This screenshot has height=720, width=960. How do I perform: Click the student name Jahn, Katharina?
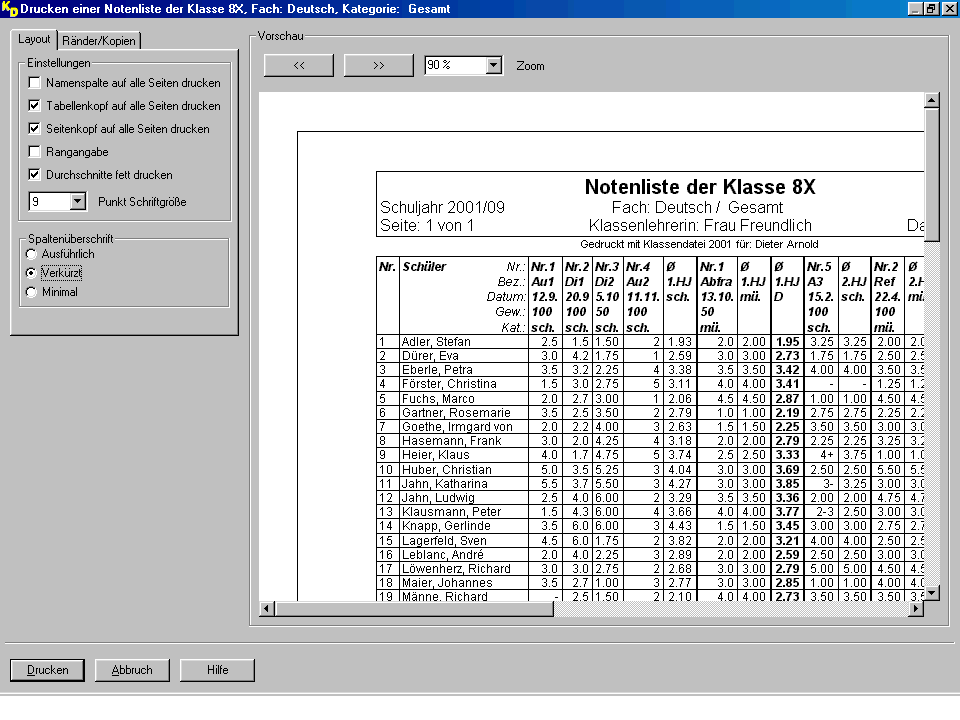pos(444,484)
